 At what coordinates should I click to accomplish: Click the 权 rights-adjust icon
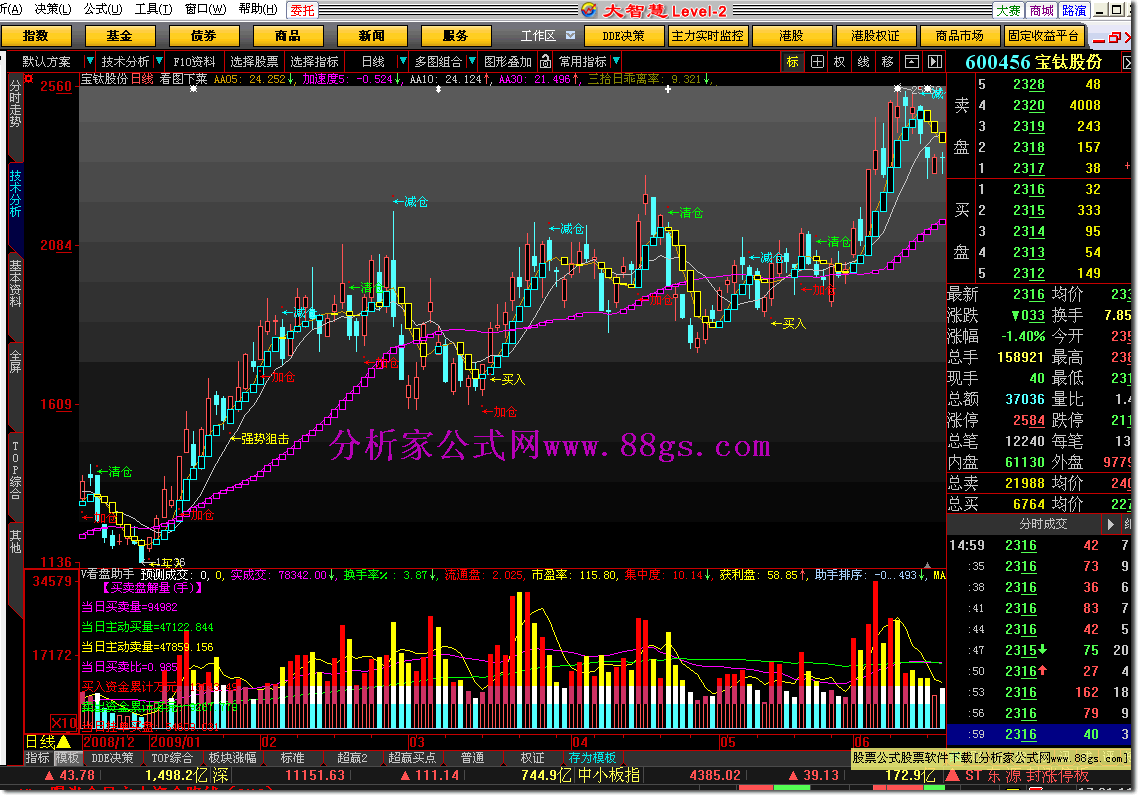(840, 62)
